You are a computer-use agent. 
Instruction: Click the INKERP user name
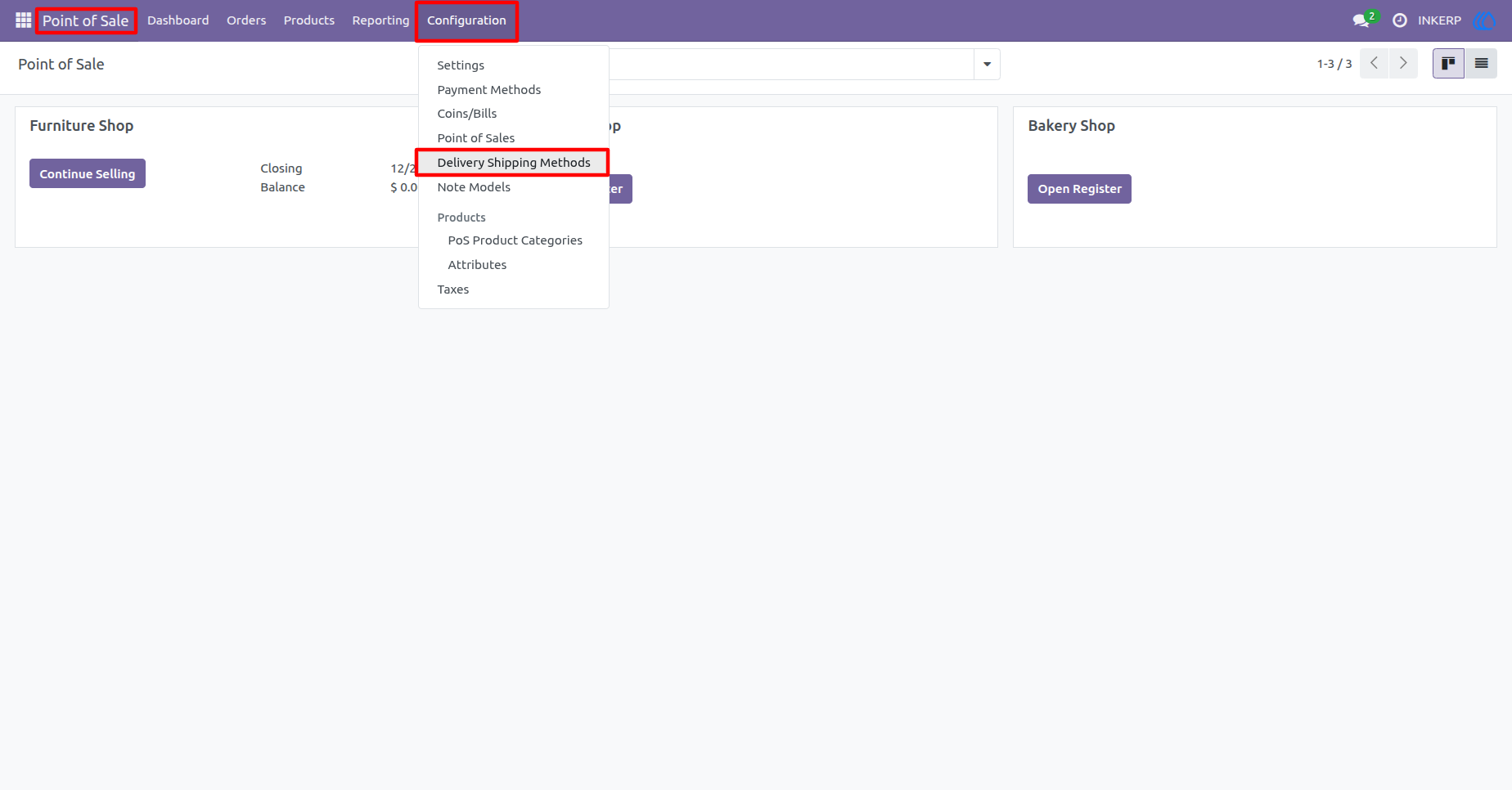(1439, 20)
